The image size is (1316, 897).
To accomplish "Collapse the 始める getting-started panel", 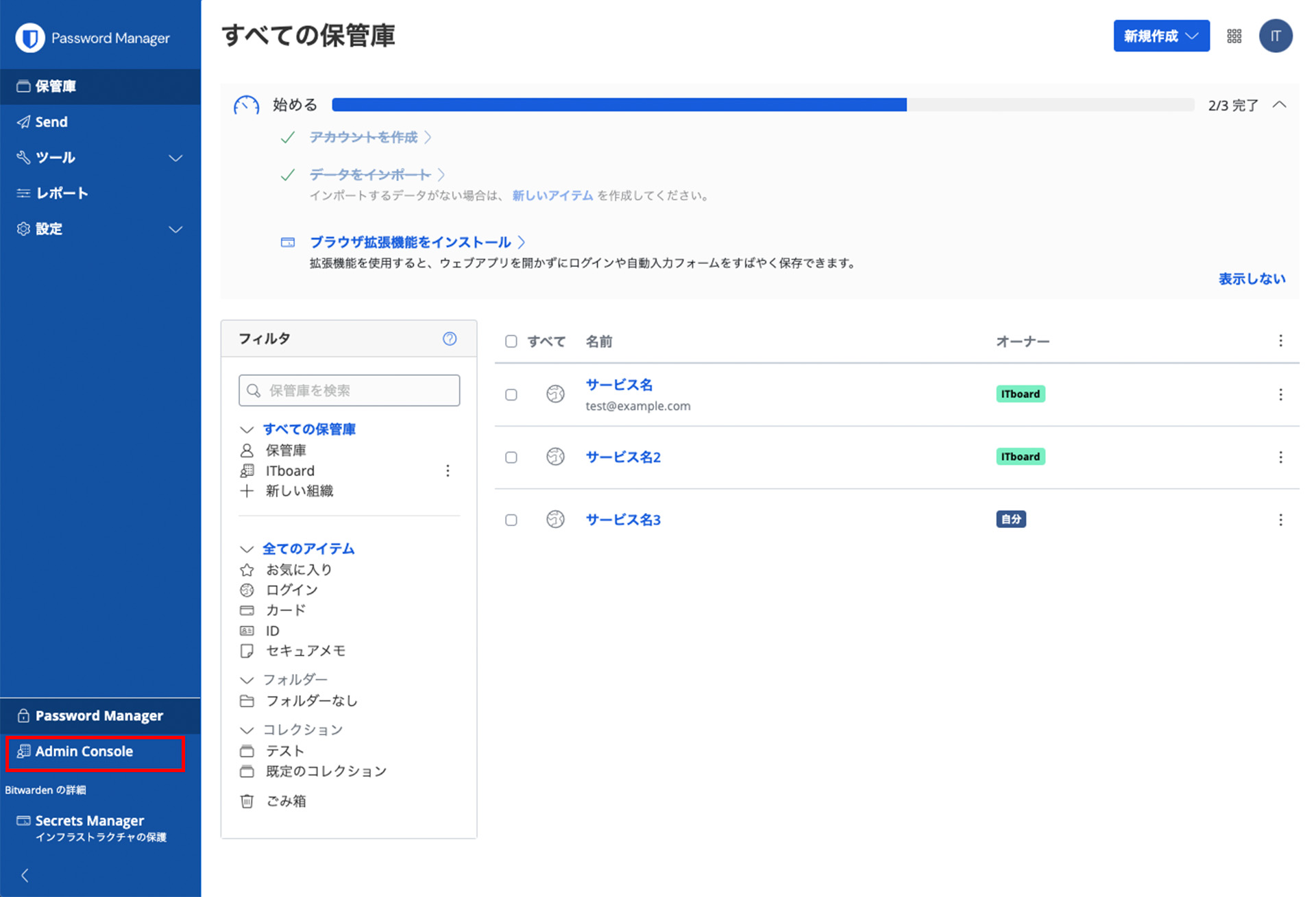I will [1279, 105].
